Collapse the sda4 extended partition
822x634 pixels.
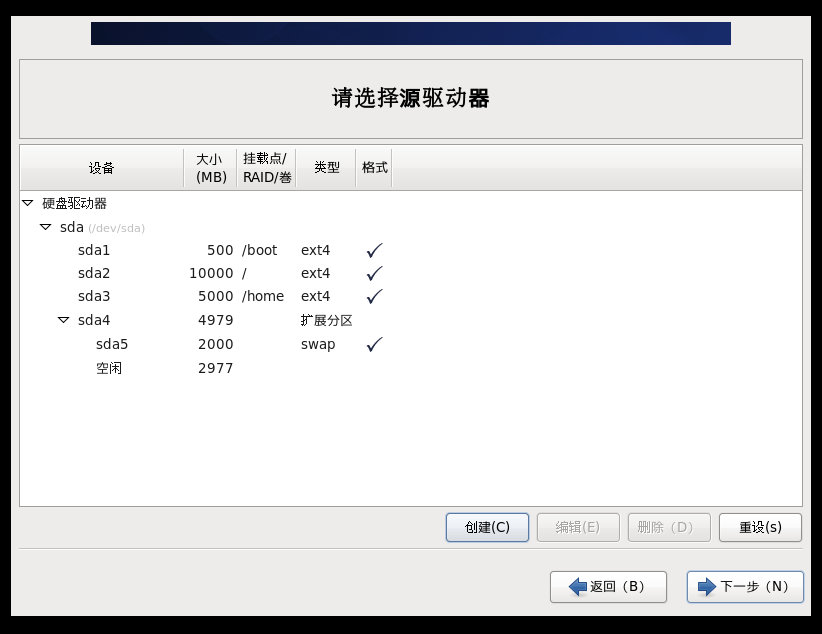coord(63,320)
